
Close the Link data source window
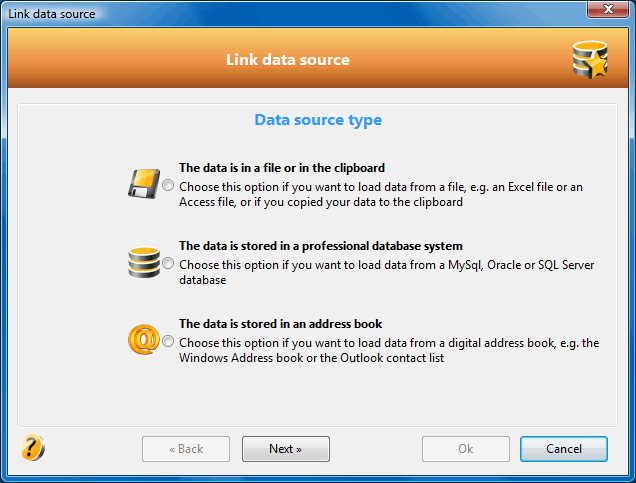point(608,9)
